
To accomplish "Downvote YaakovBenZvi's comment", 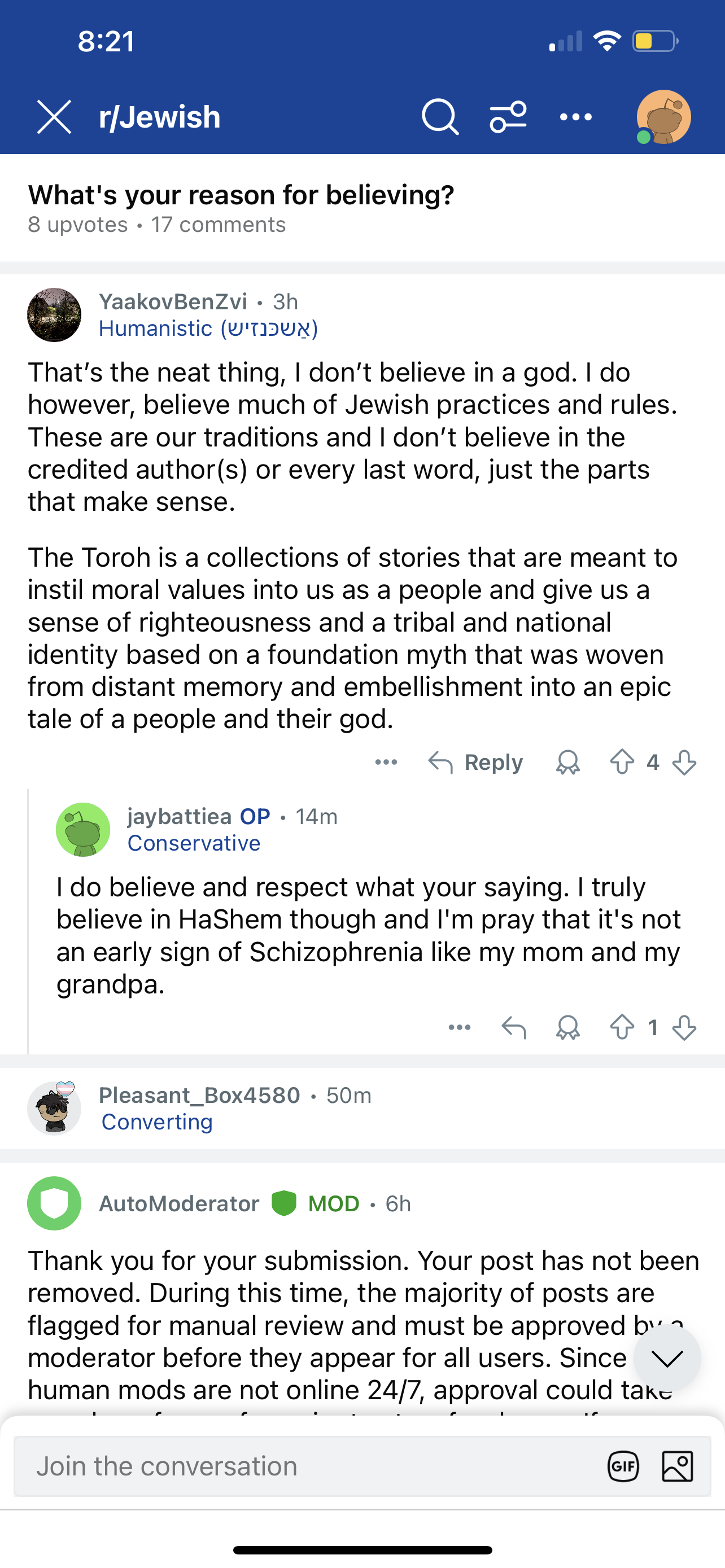I will click(684, 762).
